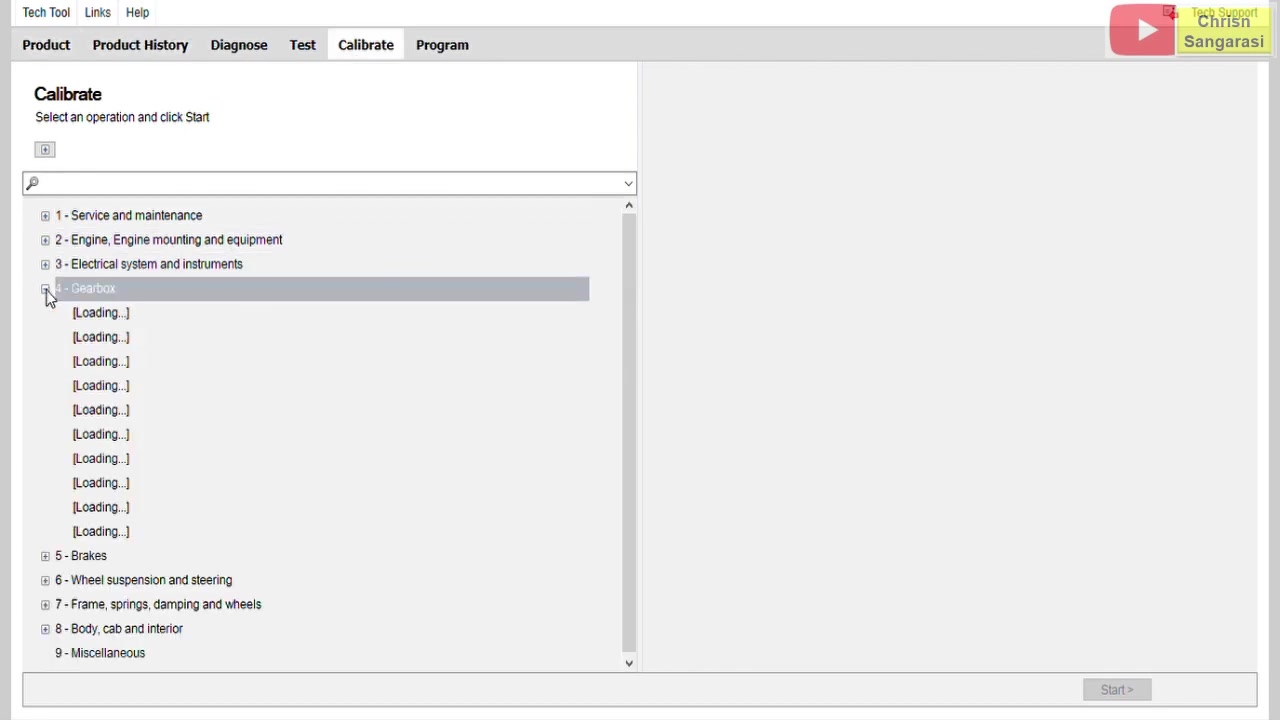1280x720 pixels.
Task: Open the Tech Tool menu
Action: click(46, 12)
